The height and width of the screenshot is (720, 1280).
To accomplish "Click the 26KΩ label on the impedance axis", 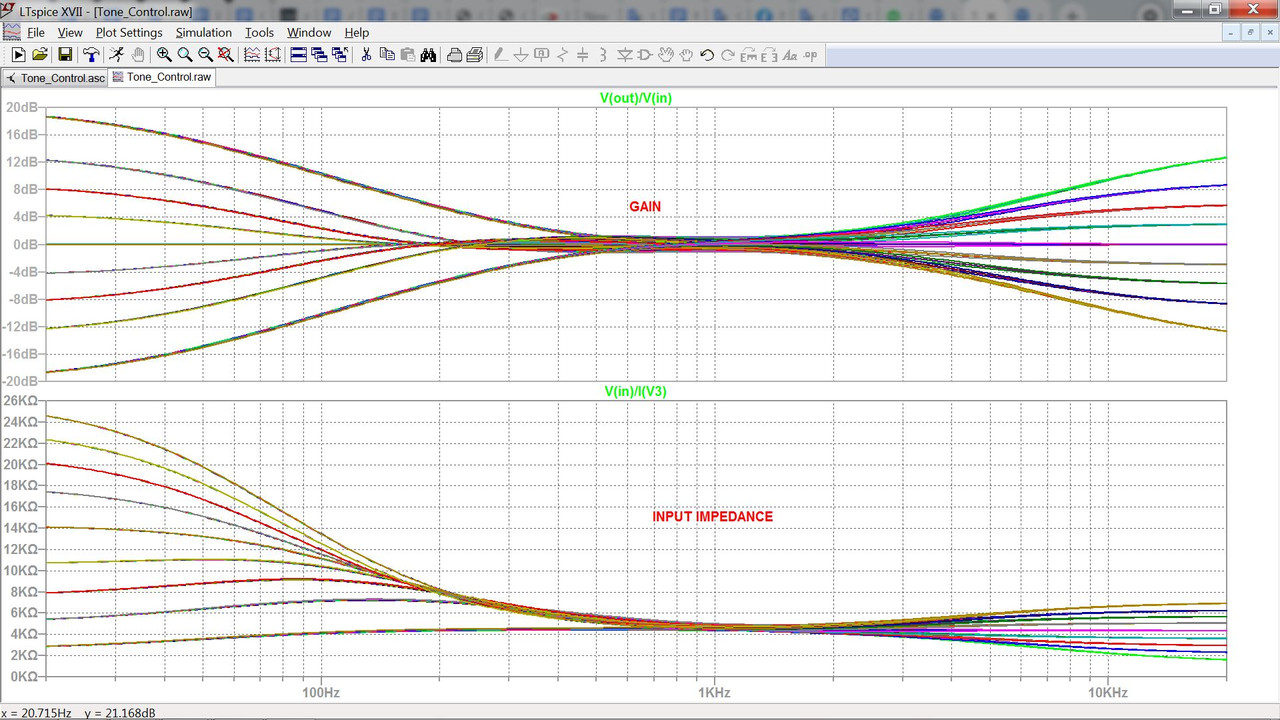I will (22, 401).
